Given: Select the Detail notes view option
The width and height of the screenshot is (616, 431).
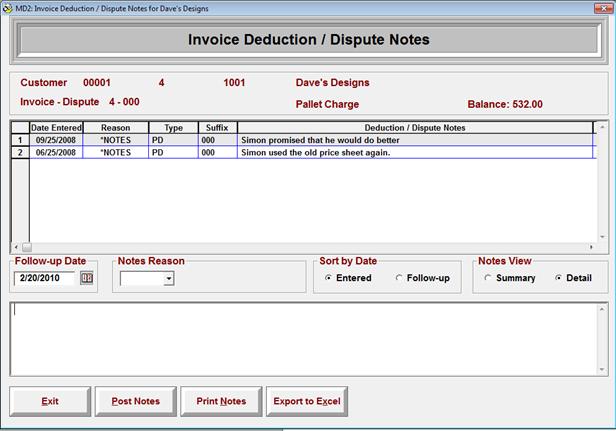Looking at the screenshot, I should pyautogui.click(x=558, y=278).
